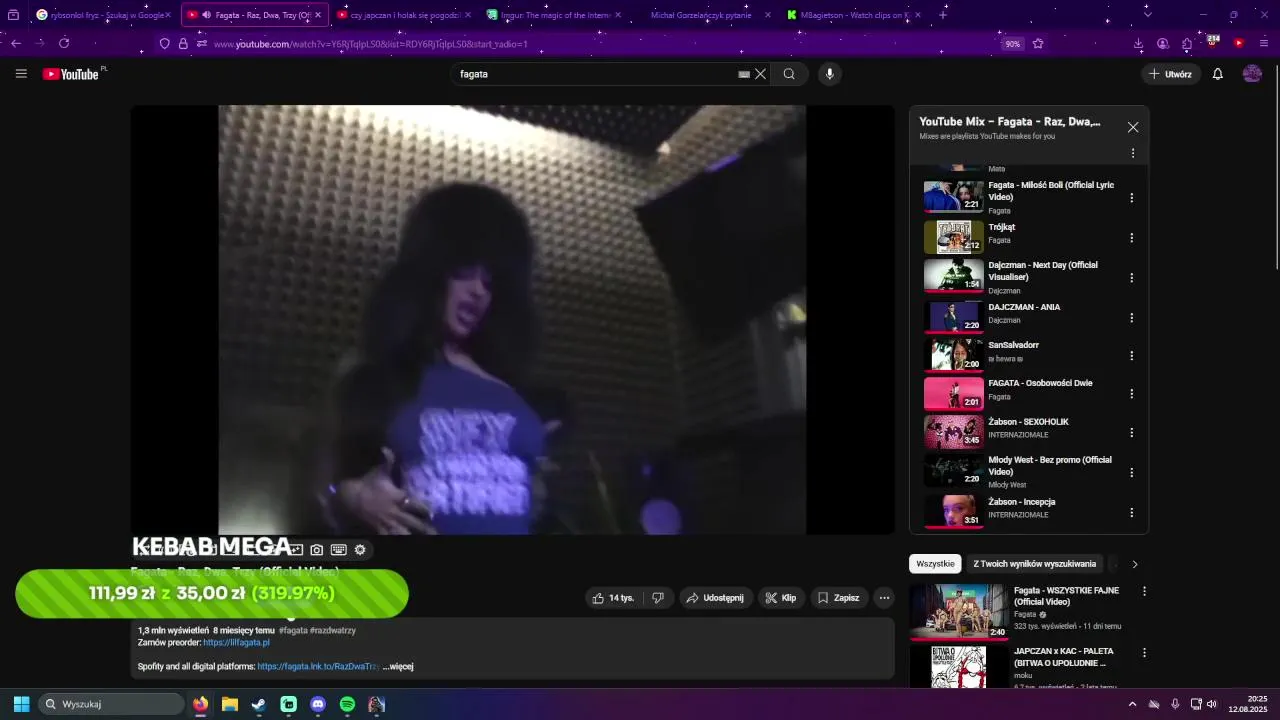The width and height of the screenshot is (1280, 720).
Task: Open Steam from the taskbar
Action: pos(259,704)
